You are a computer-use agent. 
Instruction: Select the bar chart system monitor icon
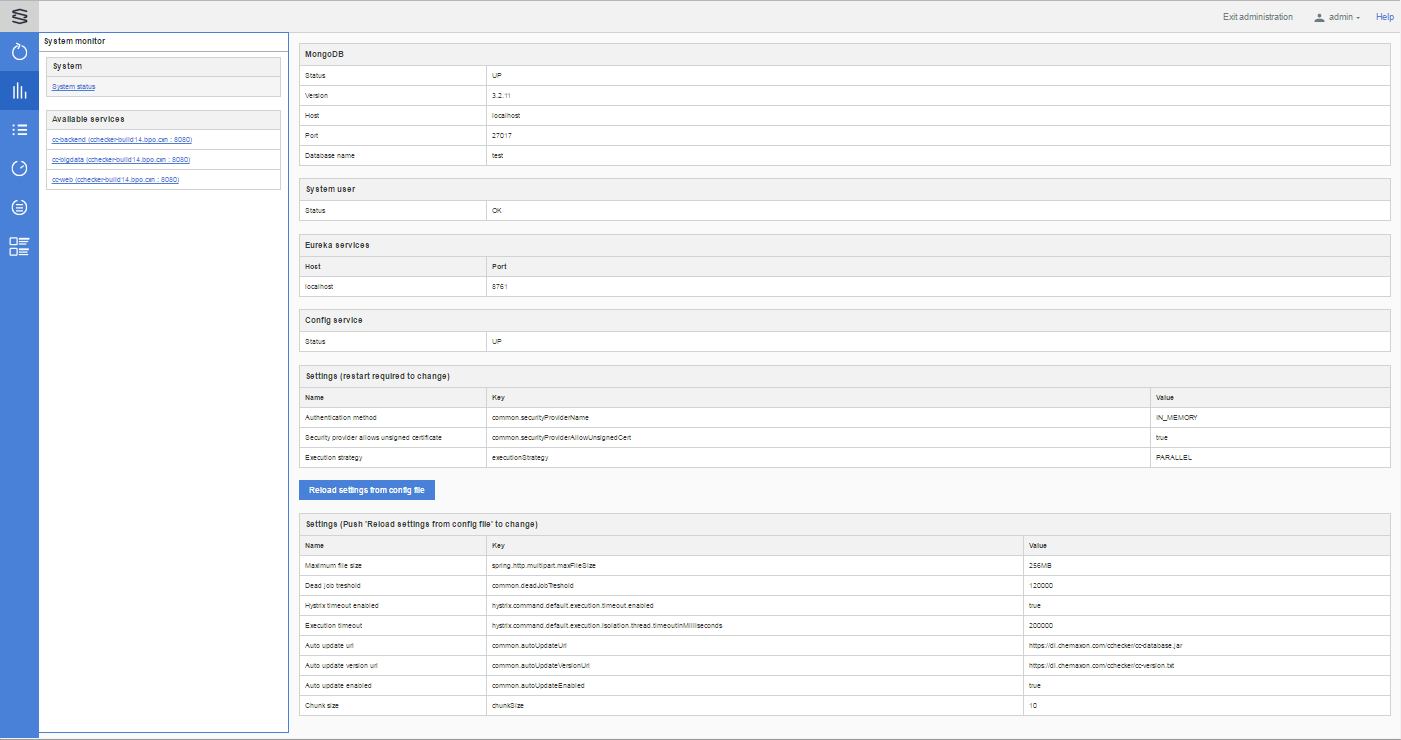[x=19, y=91]
